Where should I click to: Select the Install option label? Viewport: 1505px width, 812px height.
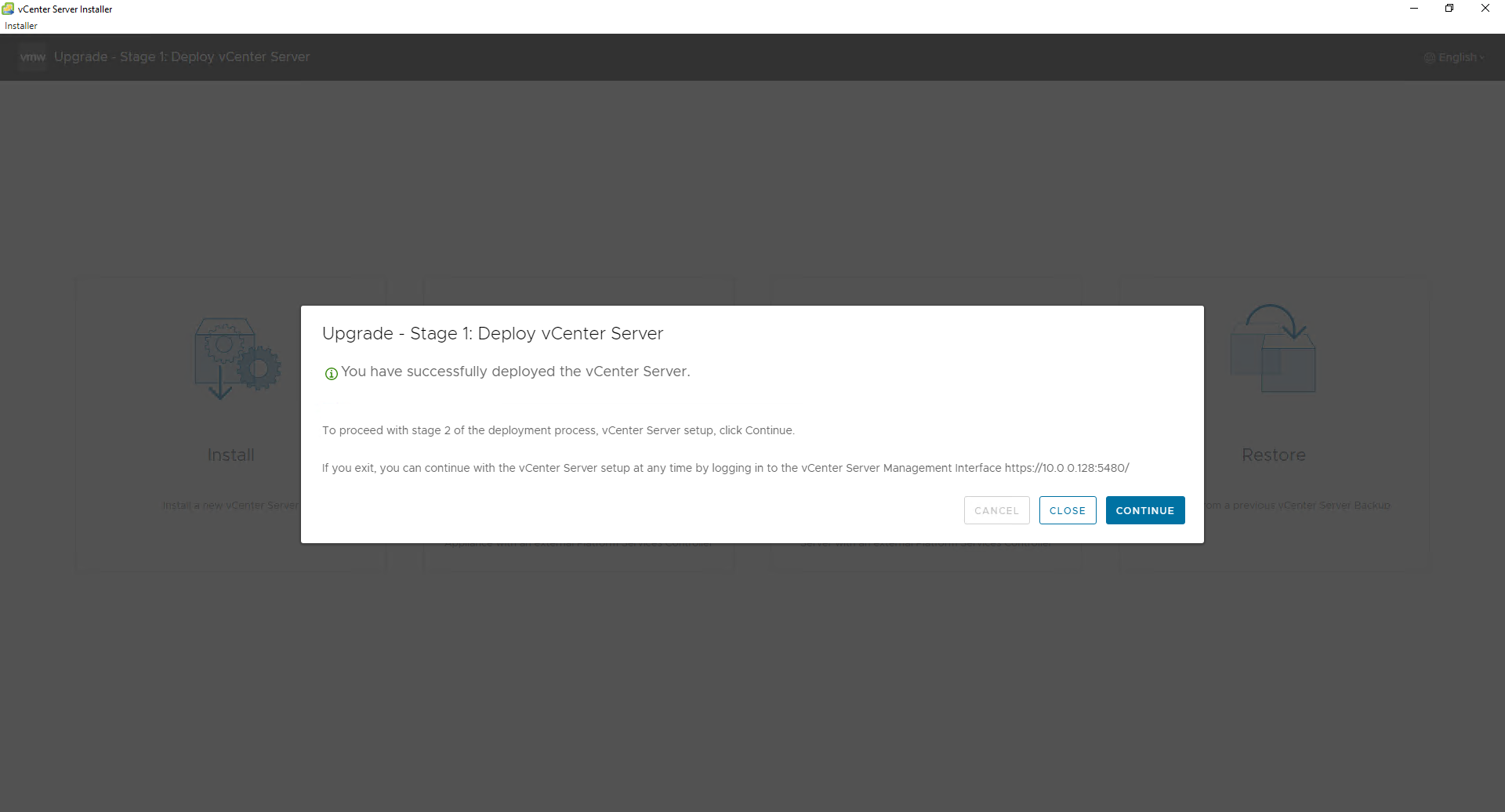(x=230, y=455)
